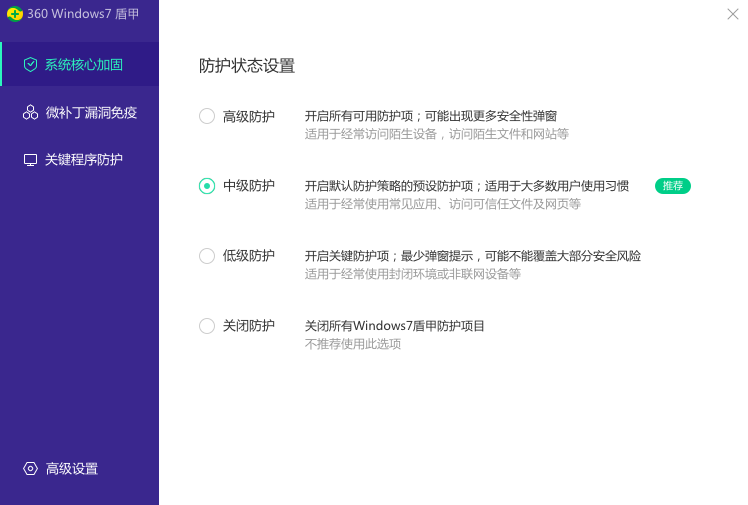Select the 中级防护 radio button
748x505 pixels.
pyautogui.click(x=207, y=186)
